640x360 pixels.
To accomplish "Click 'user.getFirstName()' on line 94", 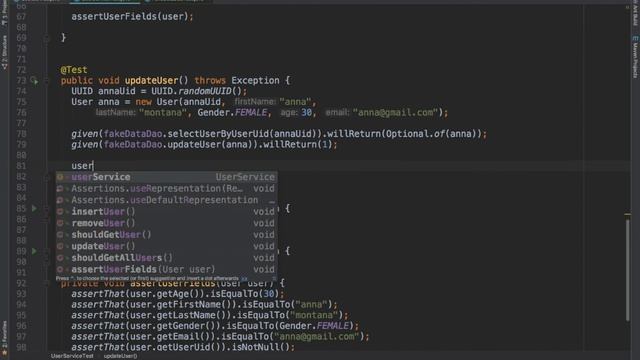I will coord(181,304).
